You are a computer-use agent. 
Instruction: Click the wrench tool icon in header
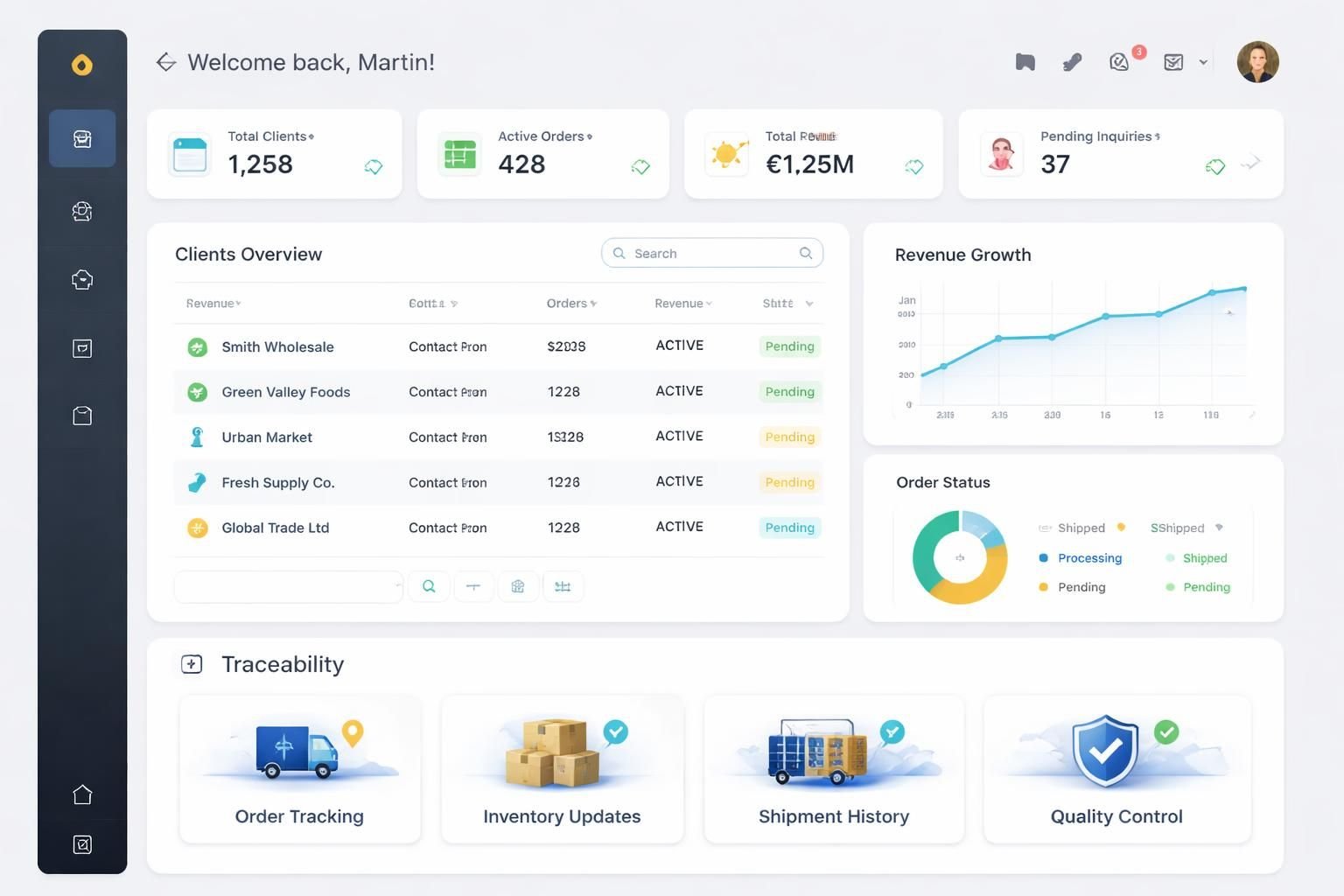(x=1072, y=62)
